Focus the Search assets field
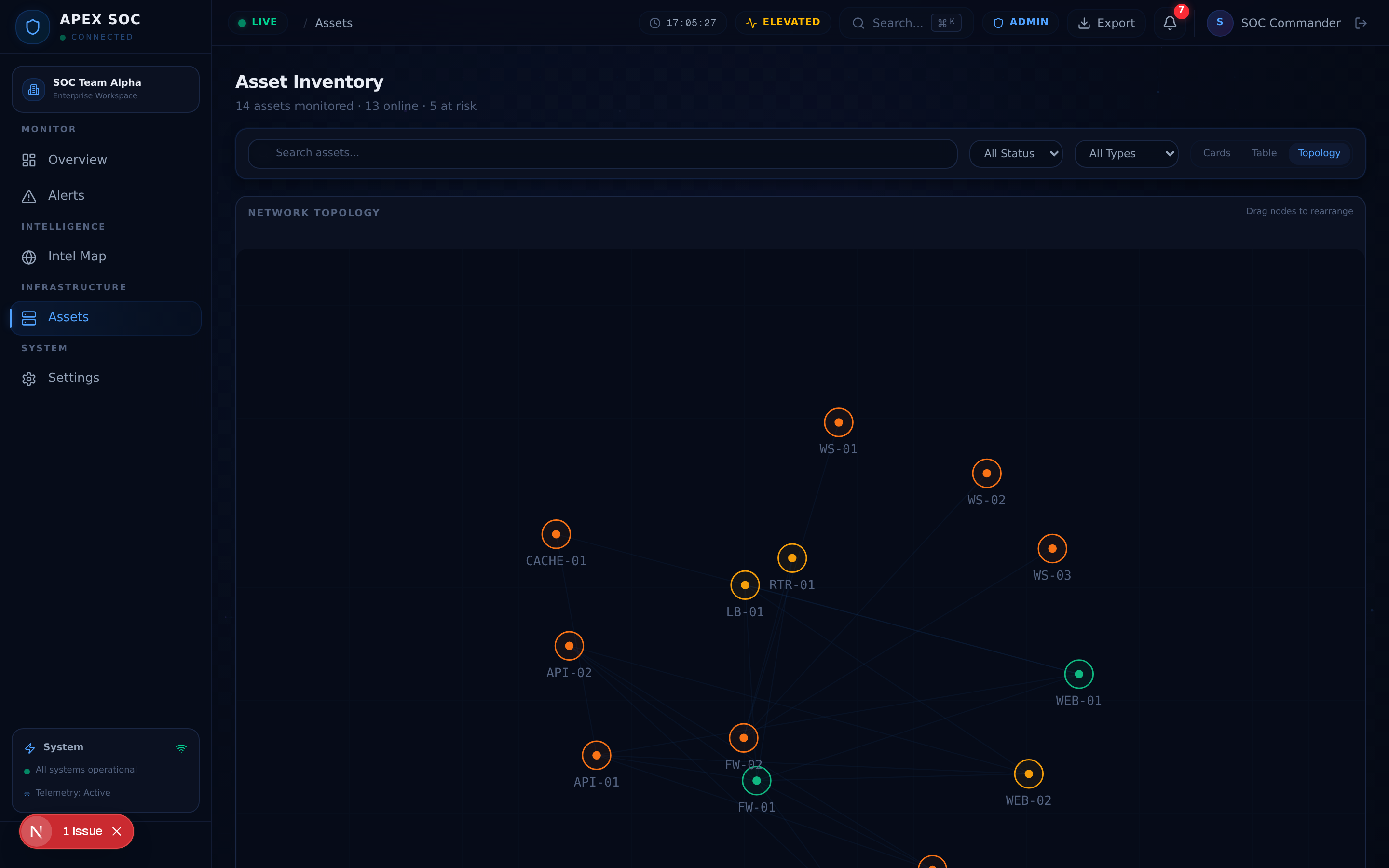This screenshot has height=868, width=1389. coord(603,153)
